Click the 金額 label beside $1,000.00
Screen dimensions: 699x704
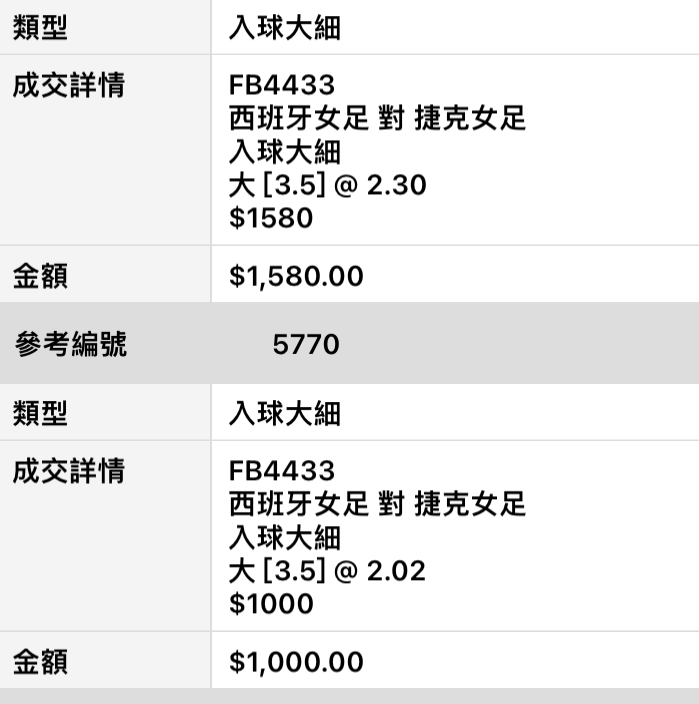click(x=40, y=662)
